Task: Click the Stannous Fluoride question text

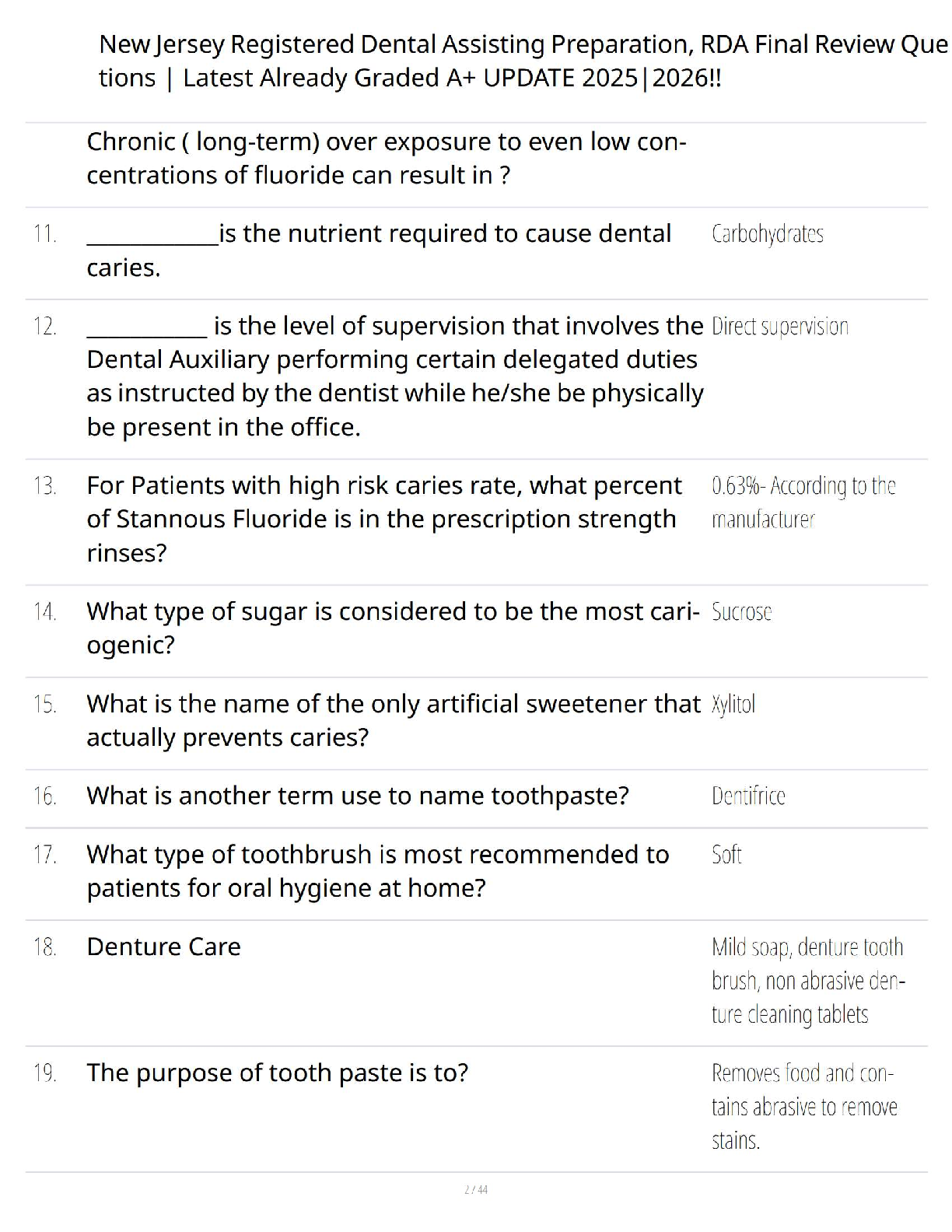Action: [x=383, y=519]
